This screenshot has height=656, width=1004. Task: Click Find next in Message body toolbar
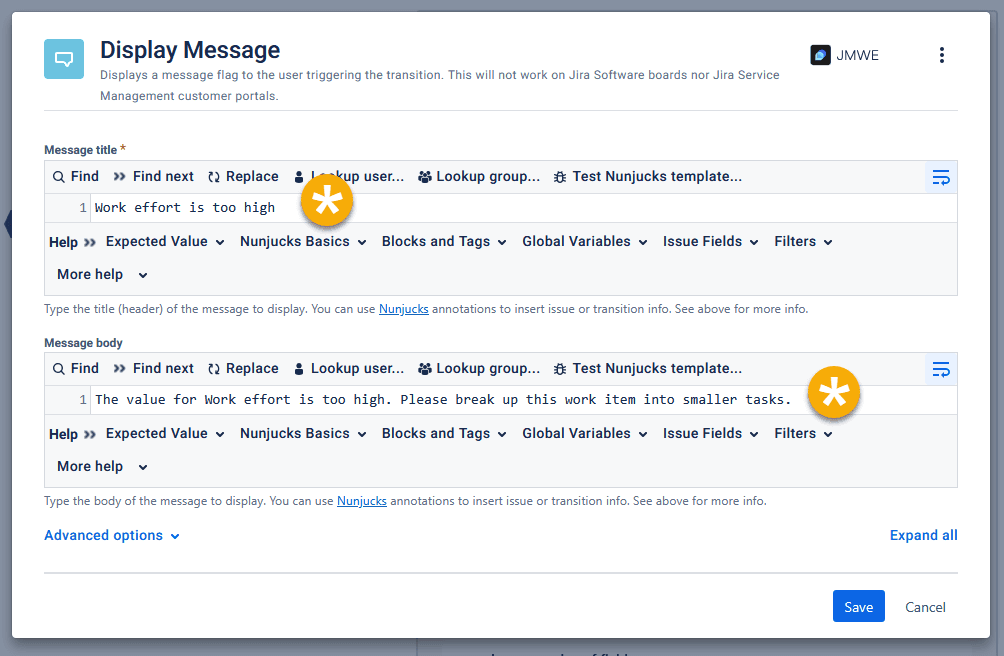click(154, 369)
